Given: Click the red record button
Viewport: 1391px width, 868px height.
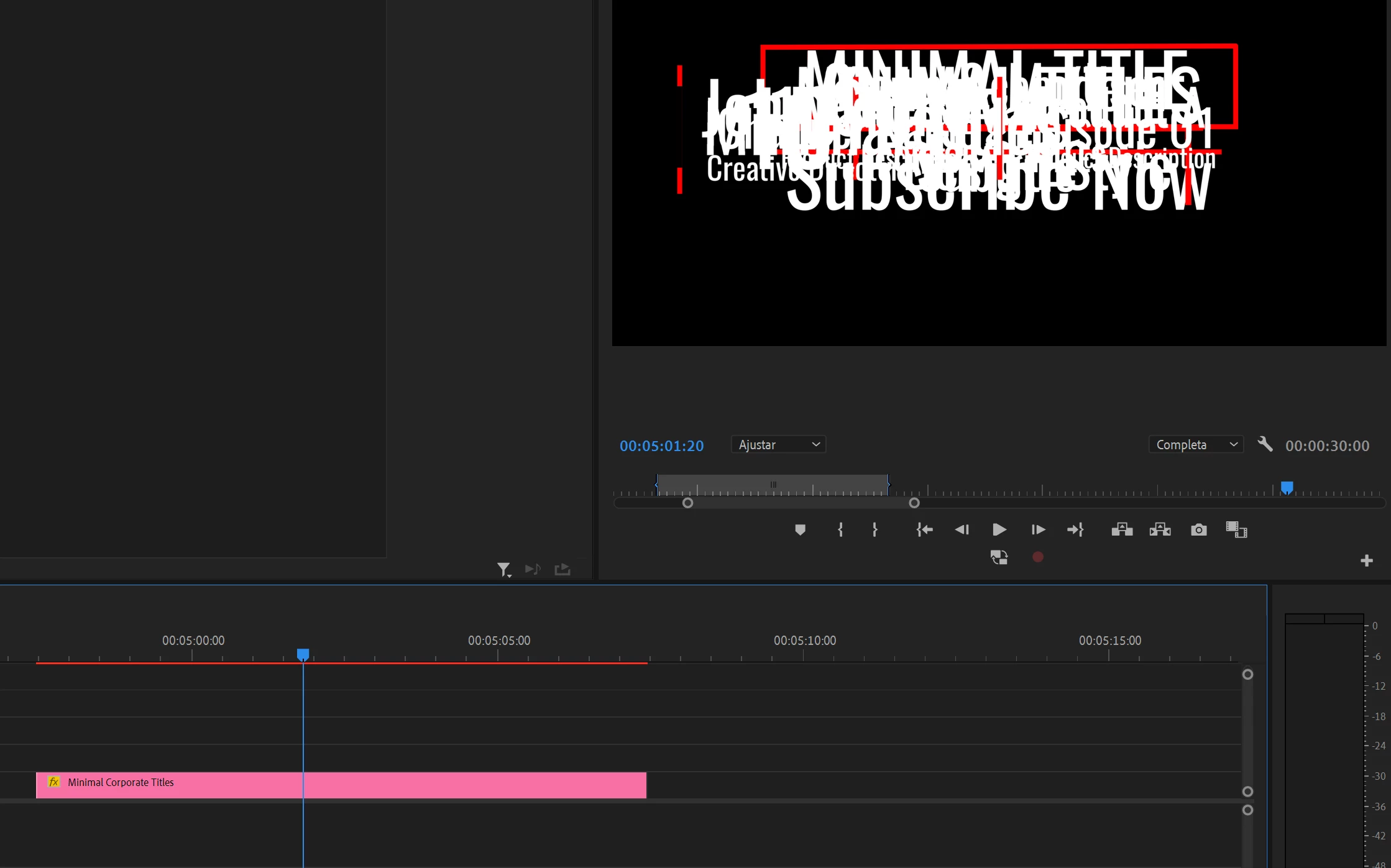Looking at the screenshot, I should (1038, 557).
